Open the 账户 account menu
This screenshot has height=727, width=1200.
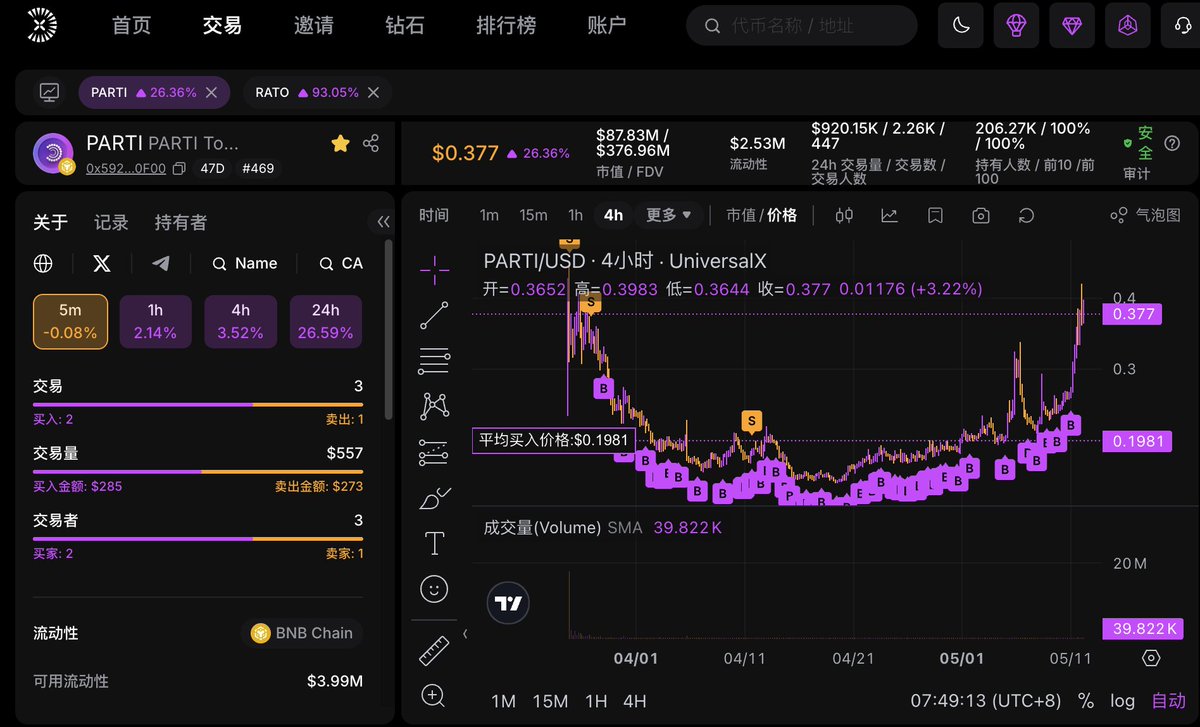607,25
